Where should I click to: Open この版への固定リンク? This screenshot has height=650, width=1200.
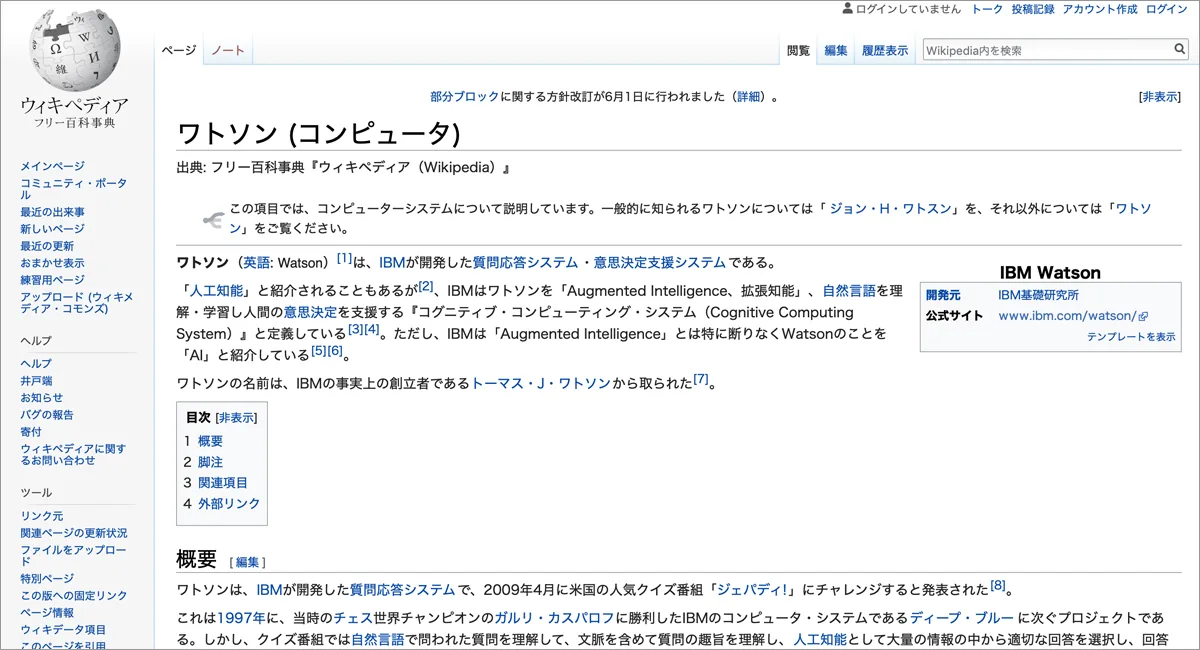[x=74, y=596]
